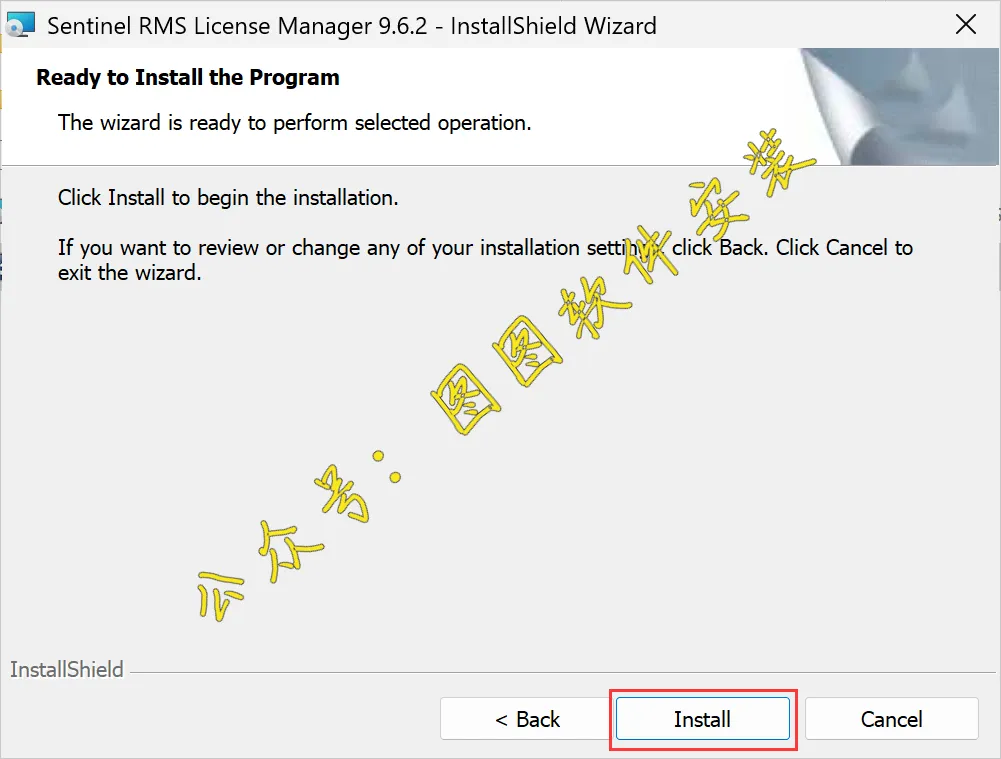Screen dimensions: 1001x759
Task: Click the 'Click Install to begin the installation' text
Action: (x=228, y=197)
